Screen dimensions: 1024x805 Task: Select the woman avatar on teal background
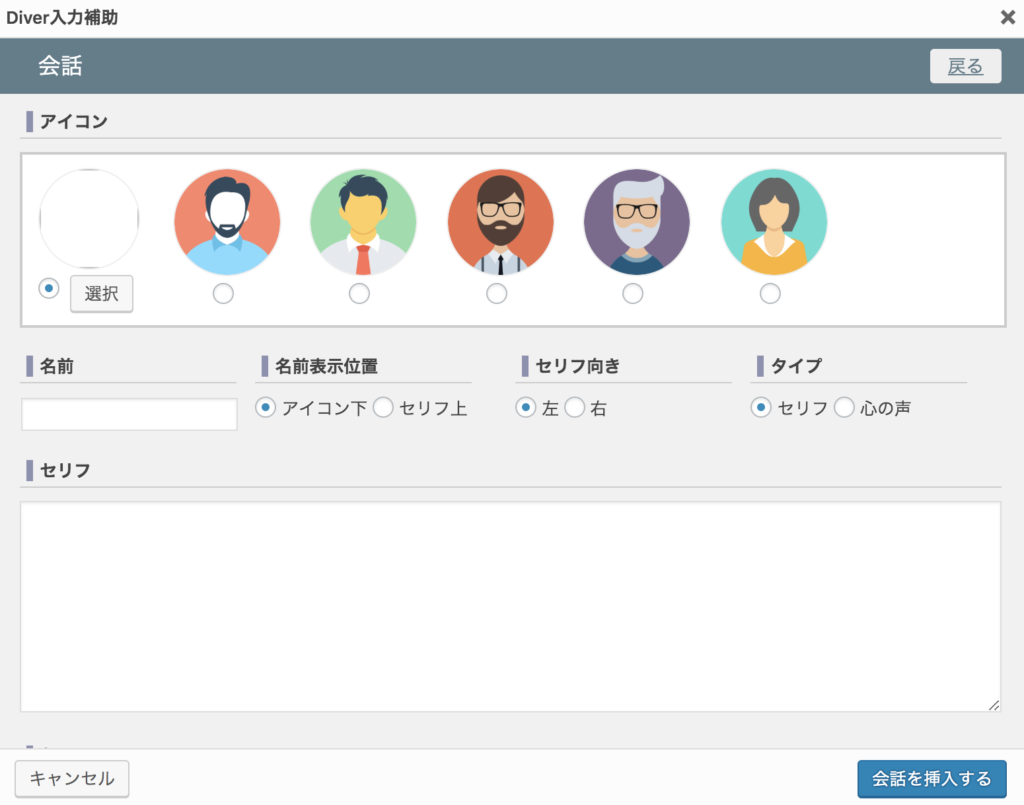(773, 222)
